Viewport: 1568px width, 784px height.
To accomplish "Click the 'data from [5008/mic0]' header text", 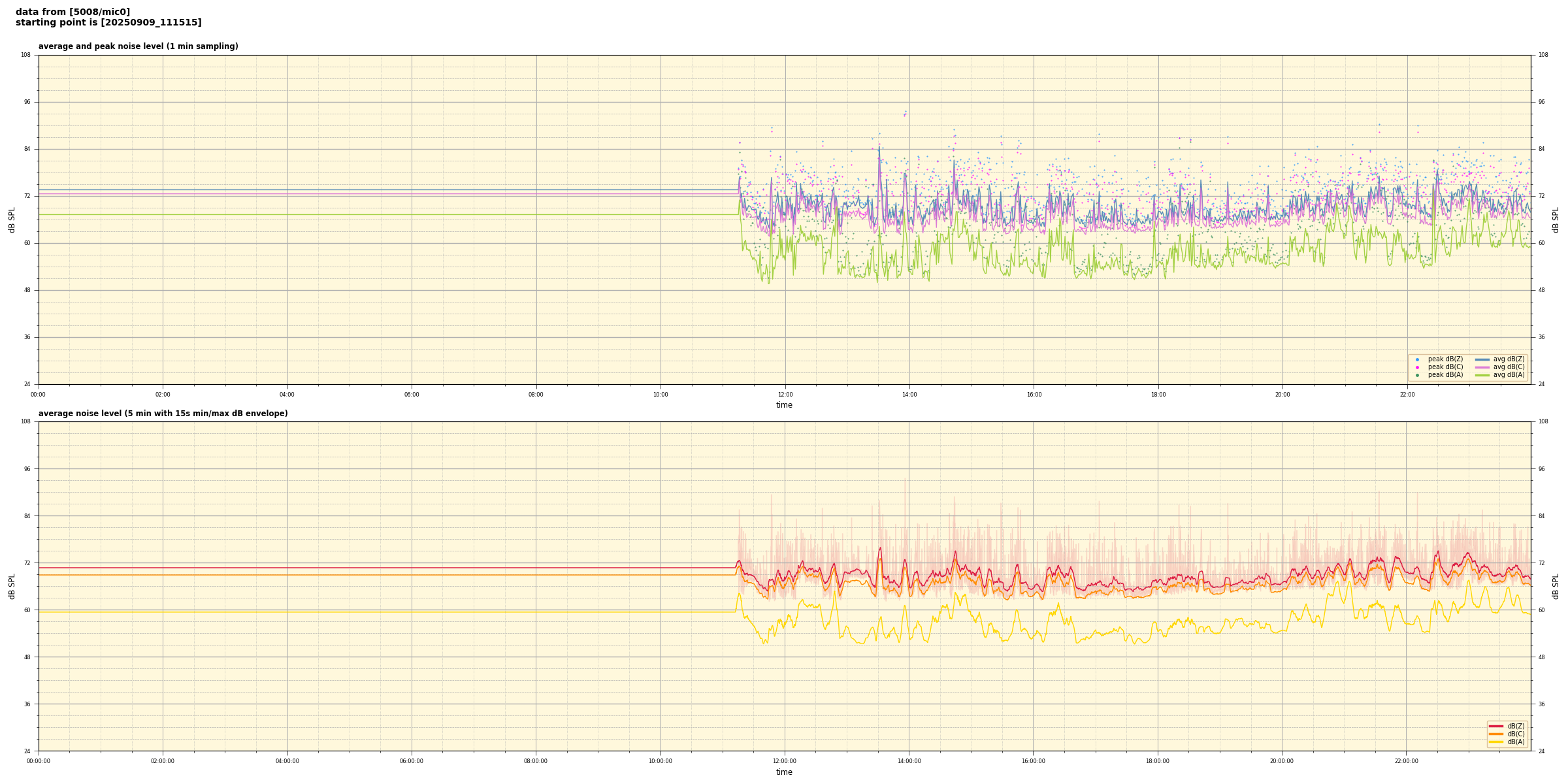I will point(73,12).
